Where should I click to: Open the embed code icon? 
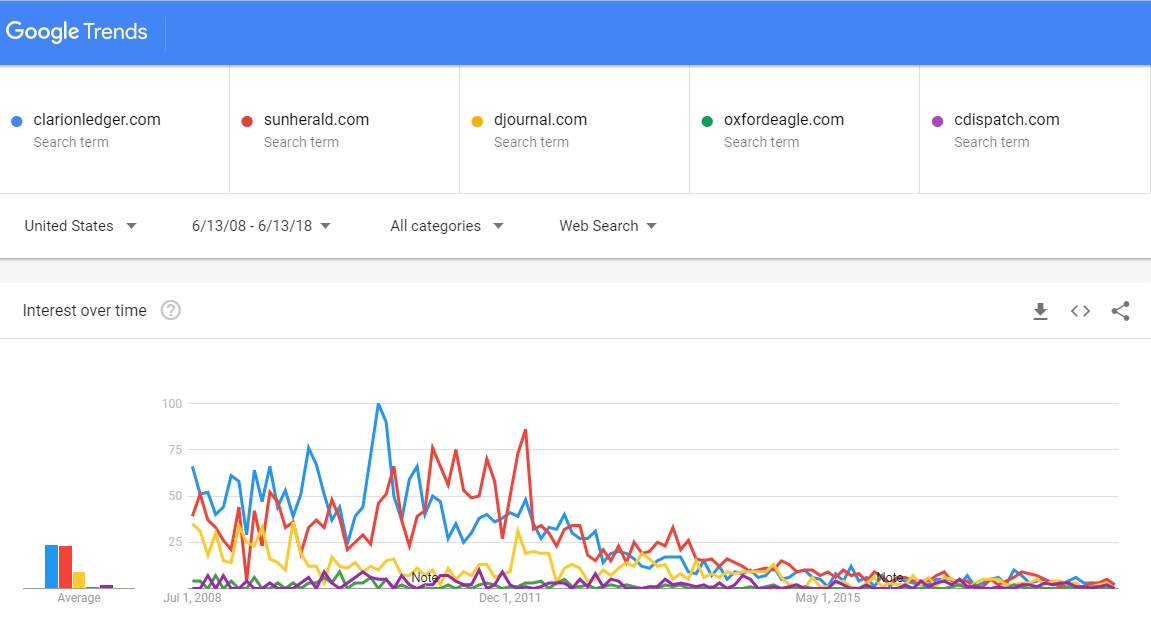point(1080,311)
